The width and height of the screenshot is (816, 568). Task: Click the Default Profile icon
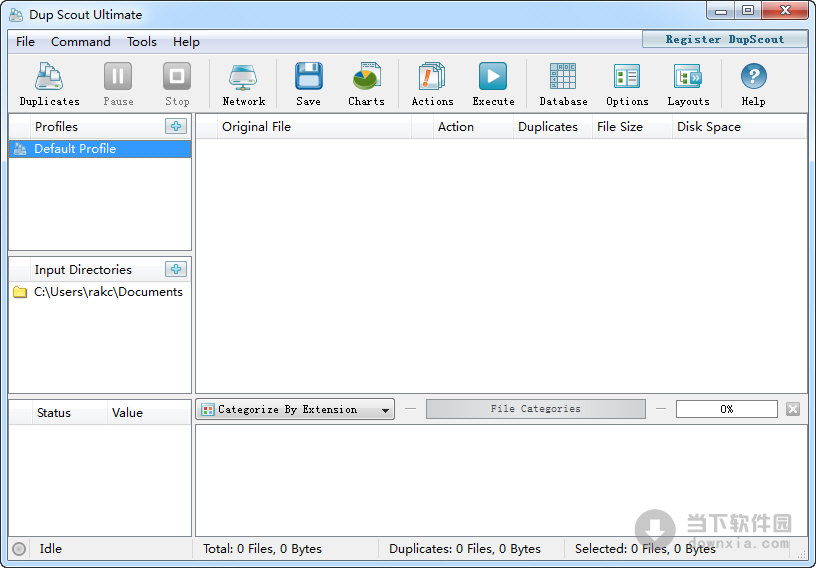[20, 149]
